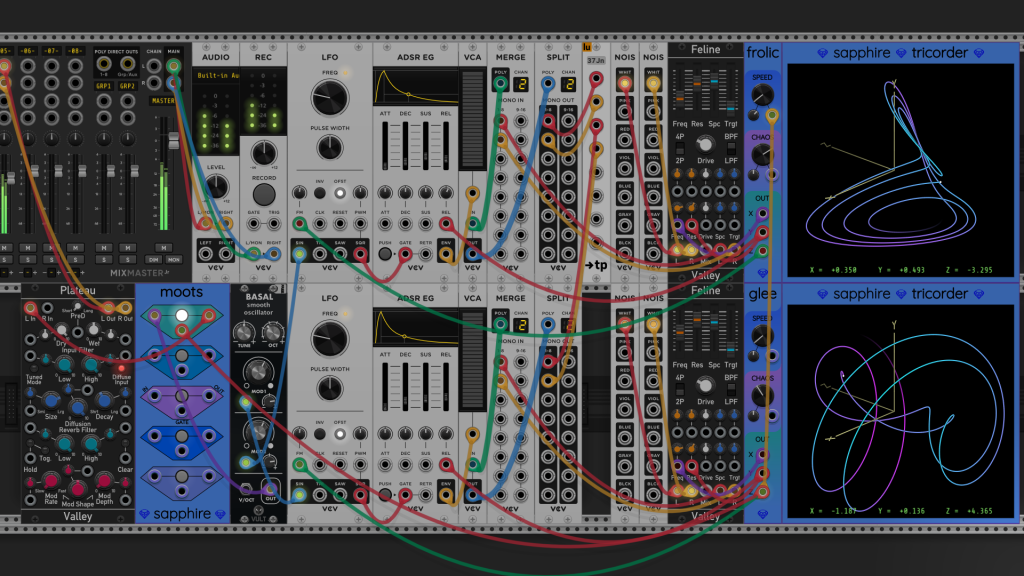Image resolution: width=1024 pixels, height=576 pixels.
Task: Flip the 4P/2P switch on Feline beside frolic
Action: pos(680,148)
